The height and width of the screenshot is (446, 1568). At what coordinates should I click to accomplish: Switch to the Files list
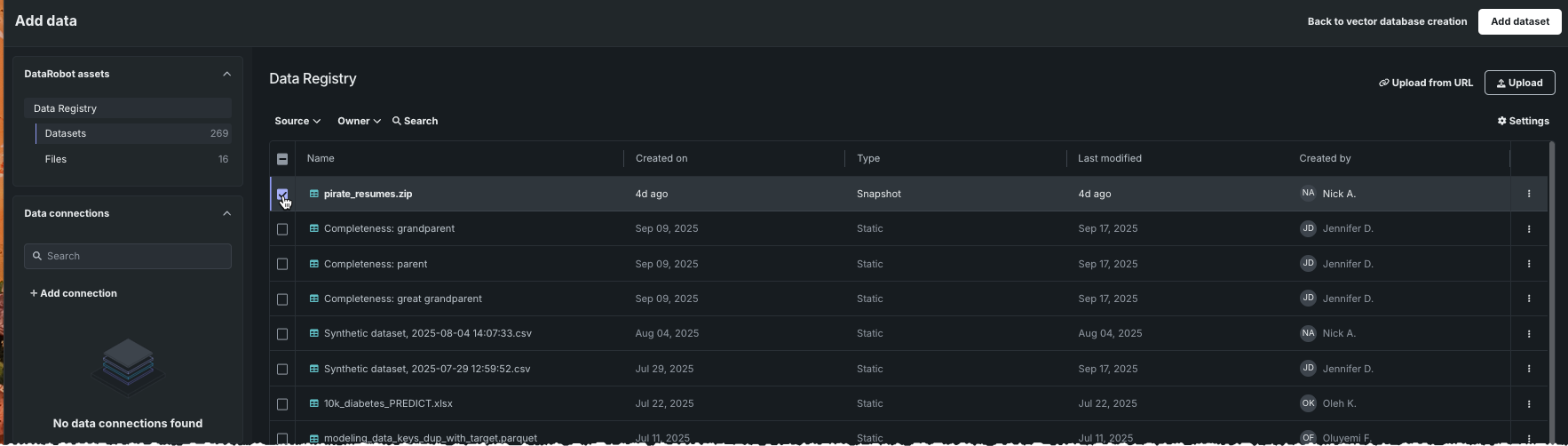(x=56, y=159)
